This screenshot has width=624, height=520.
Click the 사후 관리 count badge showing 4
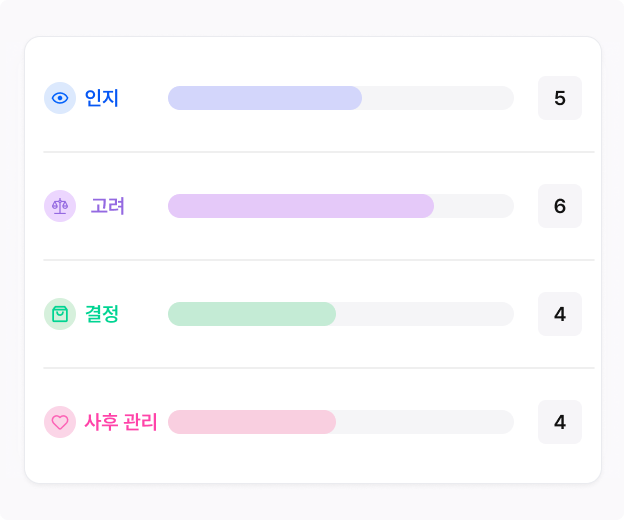point(560,422)
